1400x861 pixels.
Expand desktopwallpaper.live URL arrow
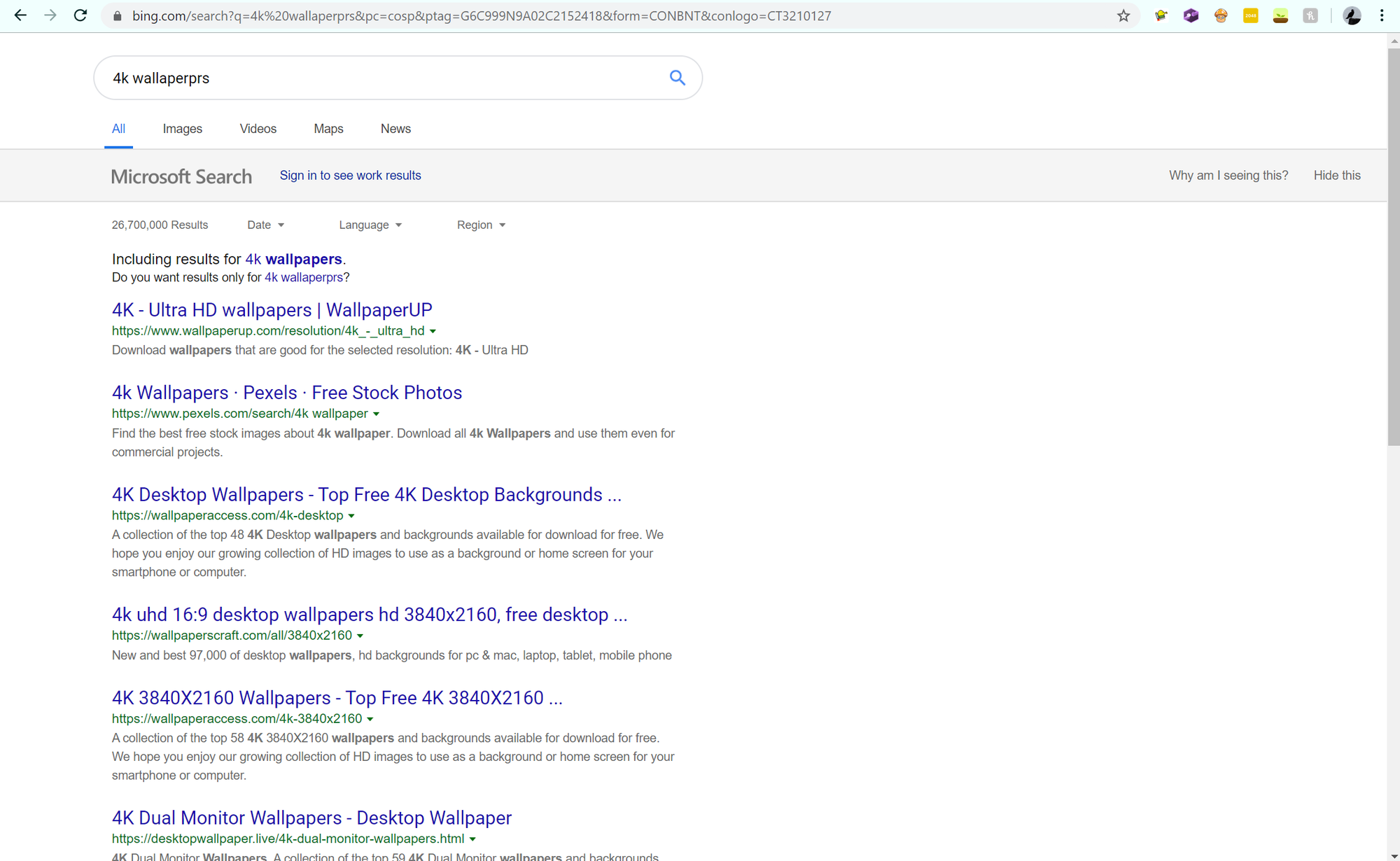click(472, 839)
